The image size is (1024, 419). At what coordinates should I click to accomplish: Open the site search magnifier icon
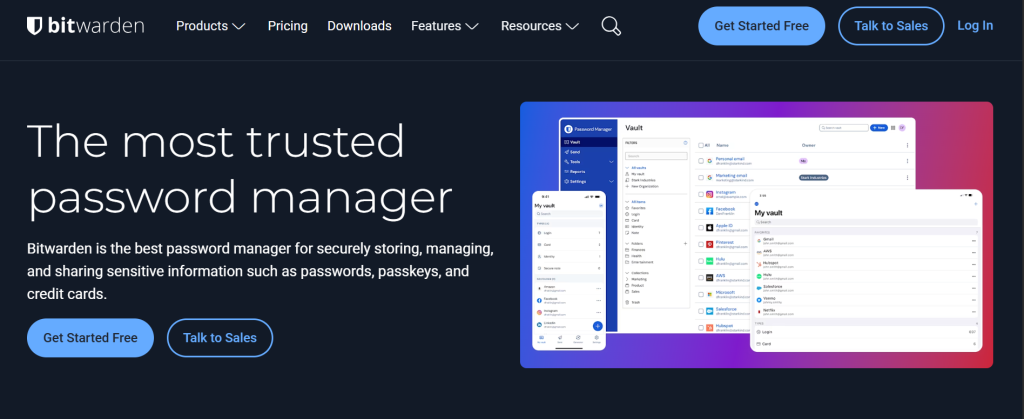coord(611,26)
